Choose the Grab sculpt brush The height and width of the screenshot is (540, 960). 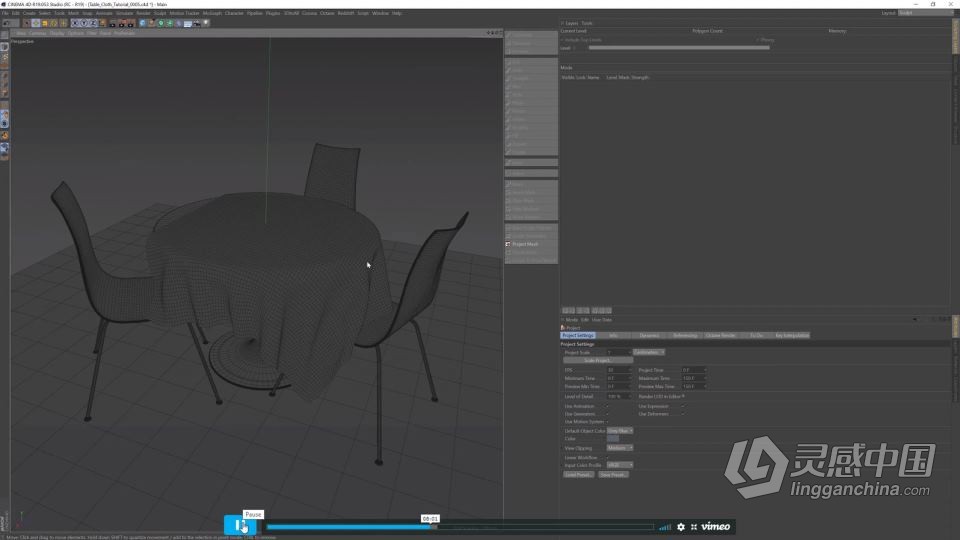pyautogui.click(x=531, y=70)
